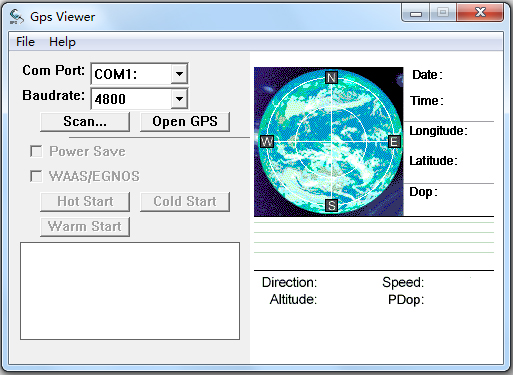Open the File menu
The height and width of the screenshot is (375, 513).
click(25, 42)
